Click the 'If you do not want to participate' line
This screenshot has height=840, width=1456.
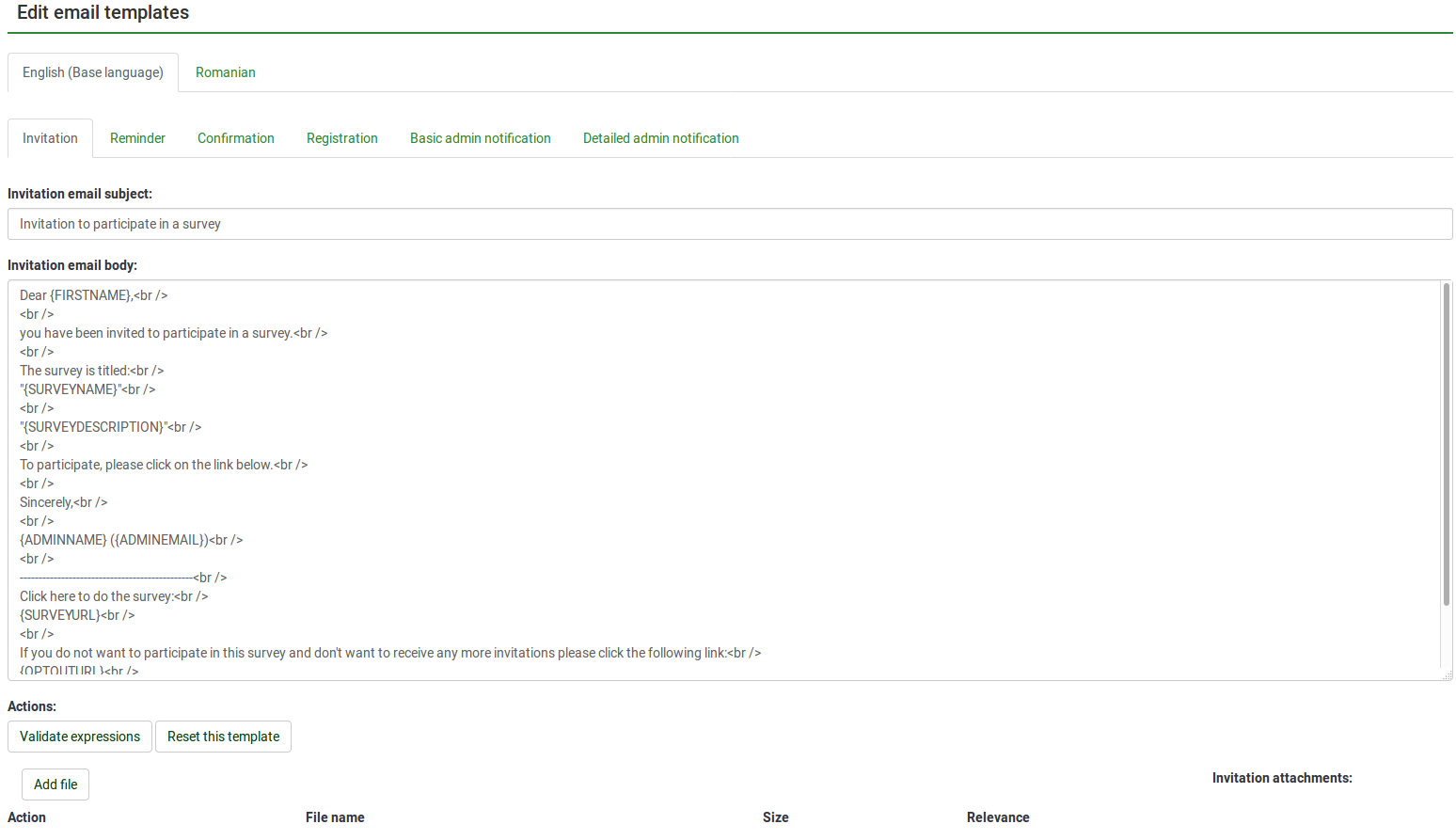(x=390, y=653)
